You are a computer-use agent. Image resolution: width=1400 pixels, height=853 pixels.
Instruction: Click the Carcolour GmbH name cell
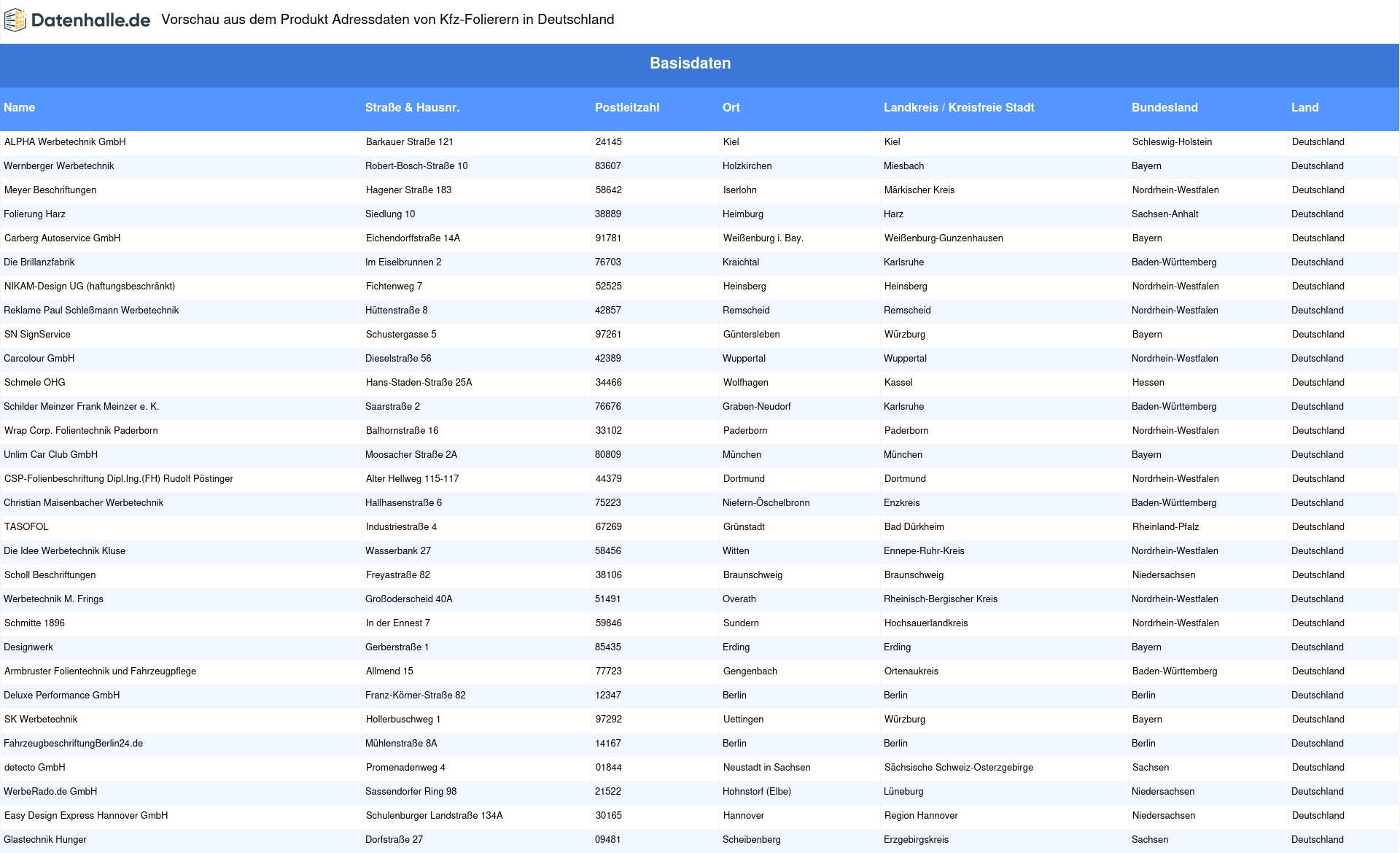tap(39, 359)
